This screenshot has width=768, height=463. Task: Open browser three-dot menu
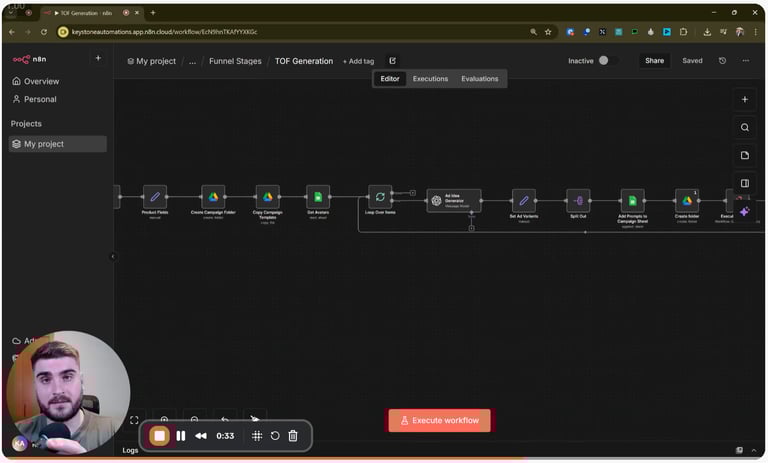click(755, 32)
